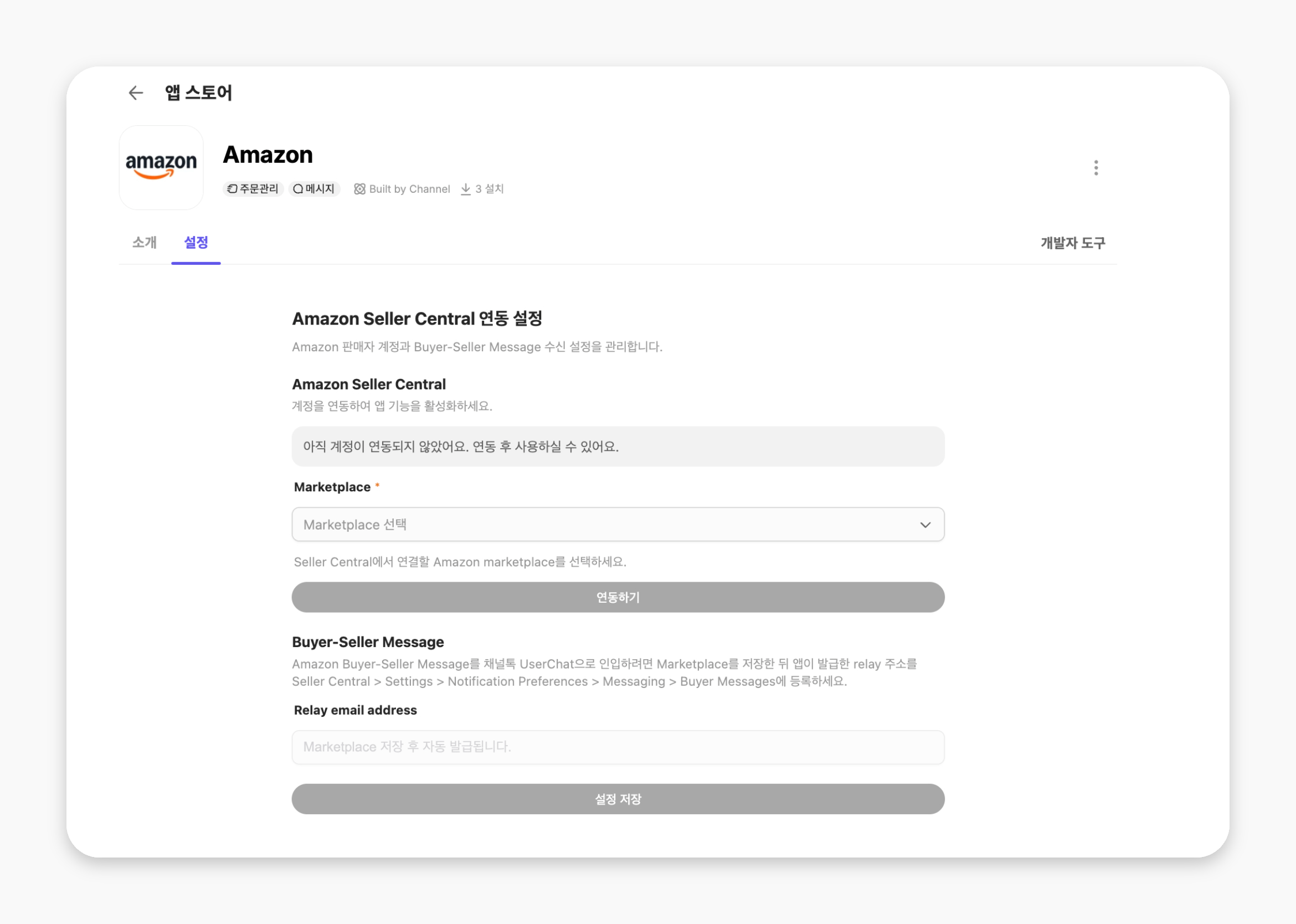Click the Marketplace dropdown chevron arrow
Screen dimensions: 1296x924
925,525
